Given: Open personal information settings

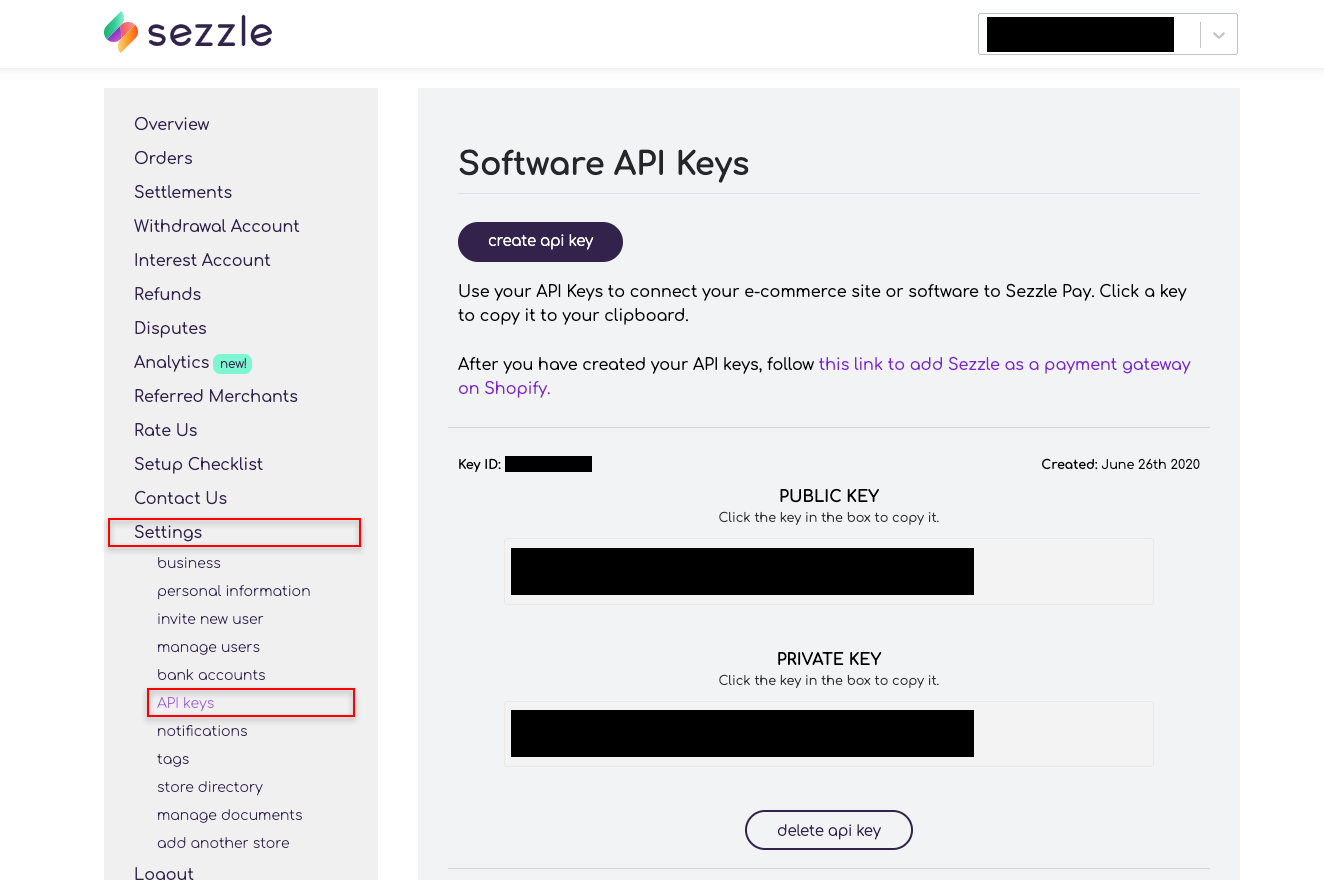Looking at the screenshot, I should click(x=234, y=591).
